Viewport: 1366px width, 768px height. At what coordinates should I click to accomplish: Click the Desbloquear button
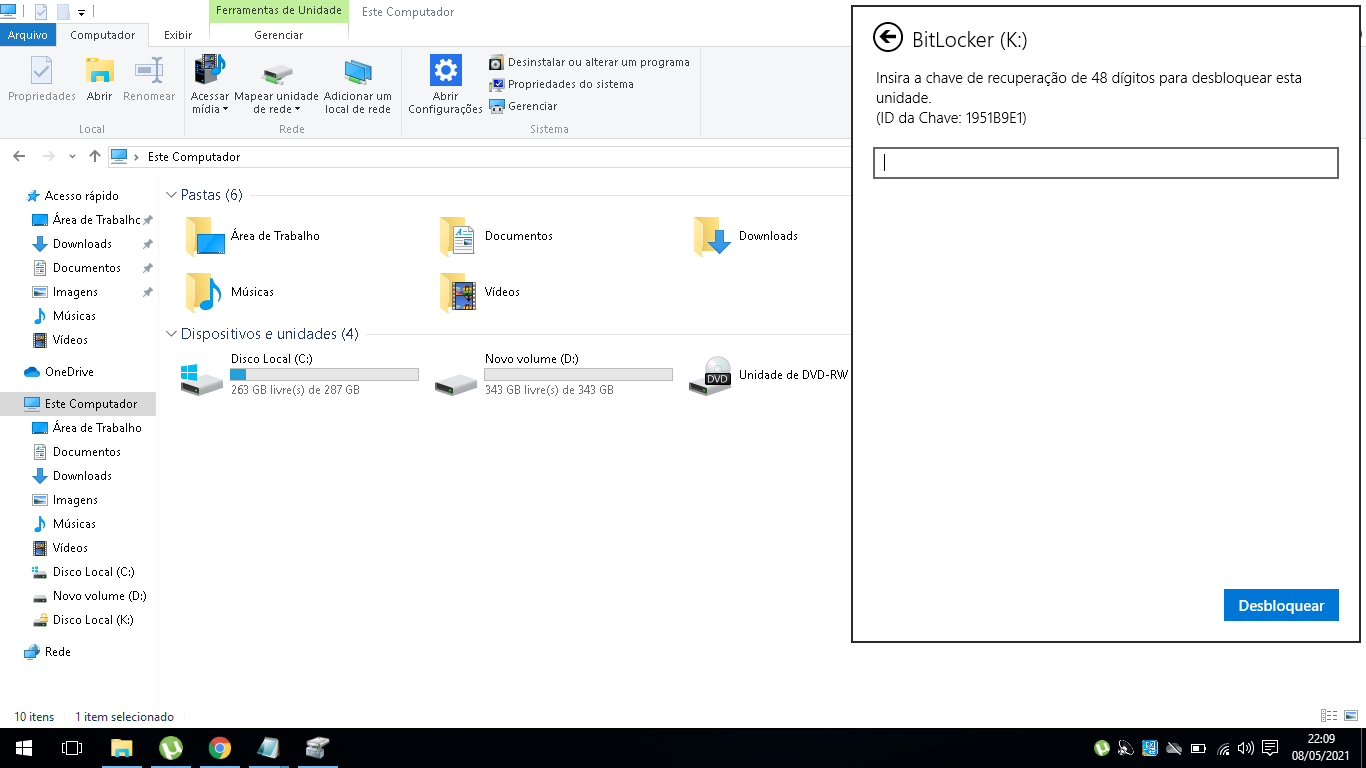1281,605
